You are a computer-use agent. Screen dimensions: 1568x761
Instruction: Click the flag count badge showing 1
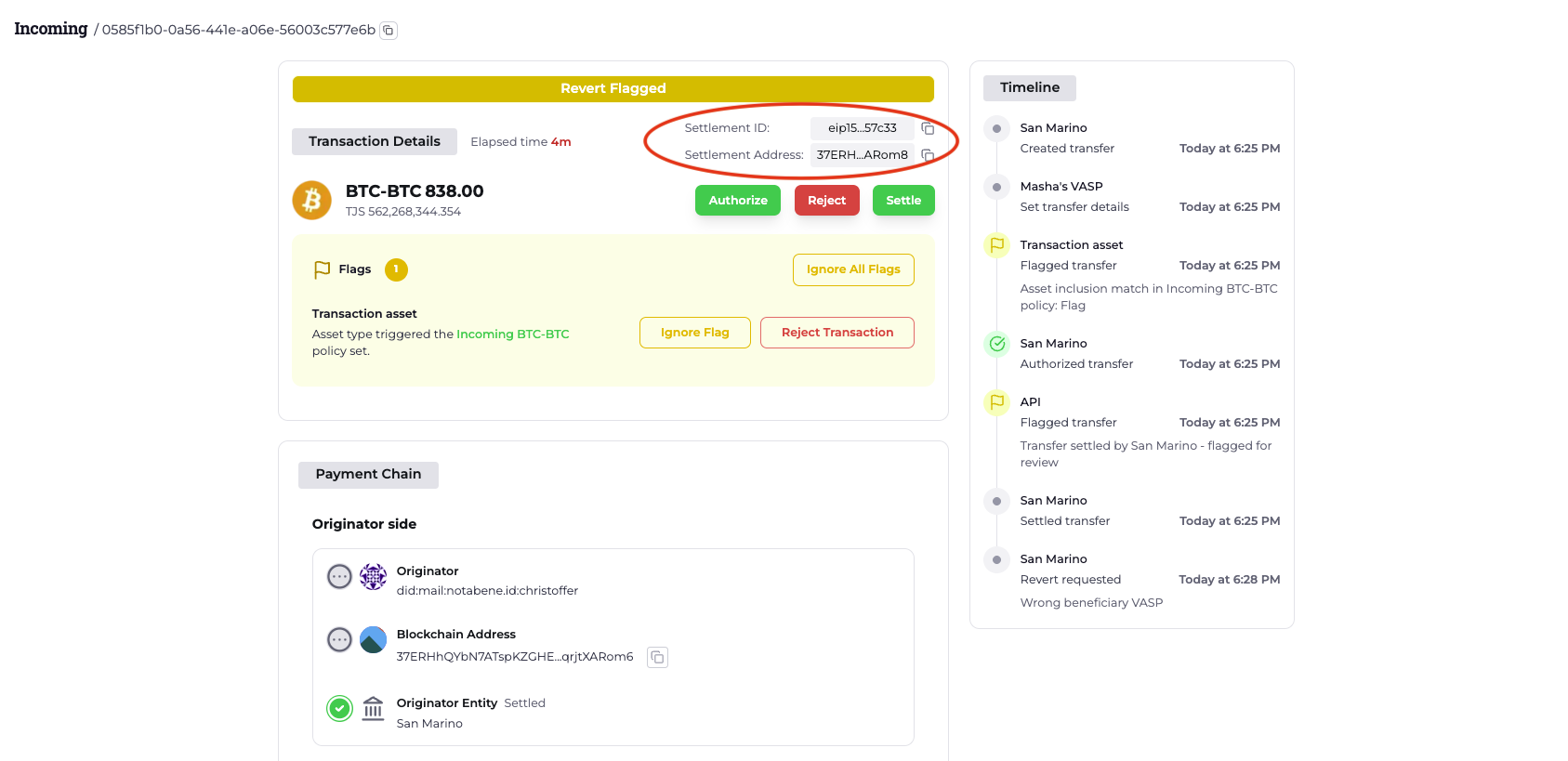pos(396,269)
